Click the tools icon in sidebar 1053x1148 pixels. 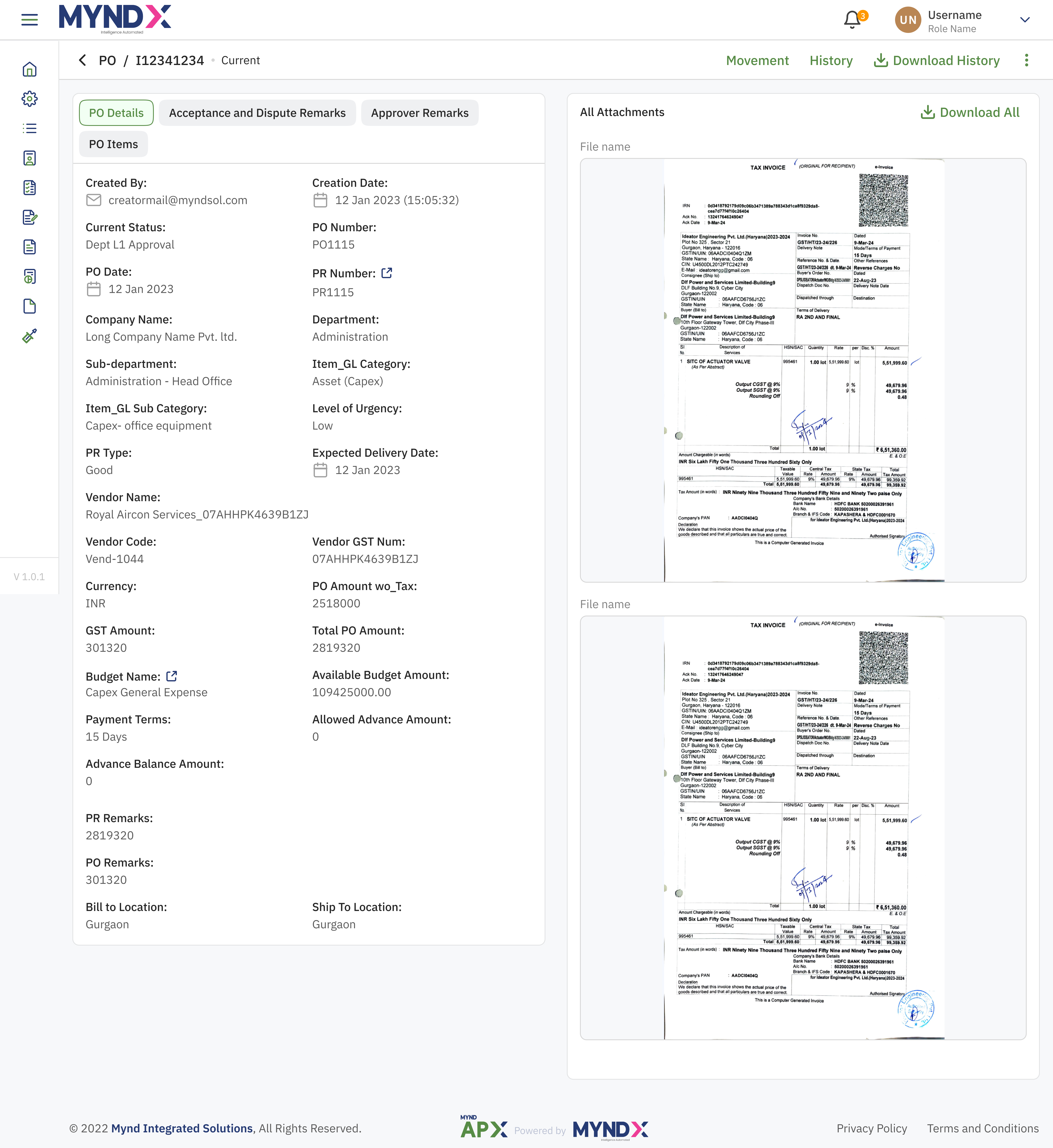point(30,336)
